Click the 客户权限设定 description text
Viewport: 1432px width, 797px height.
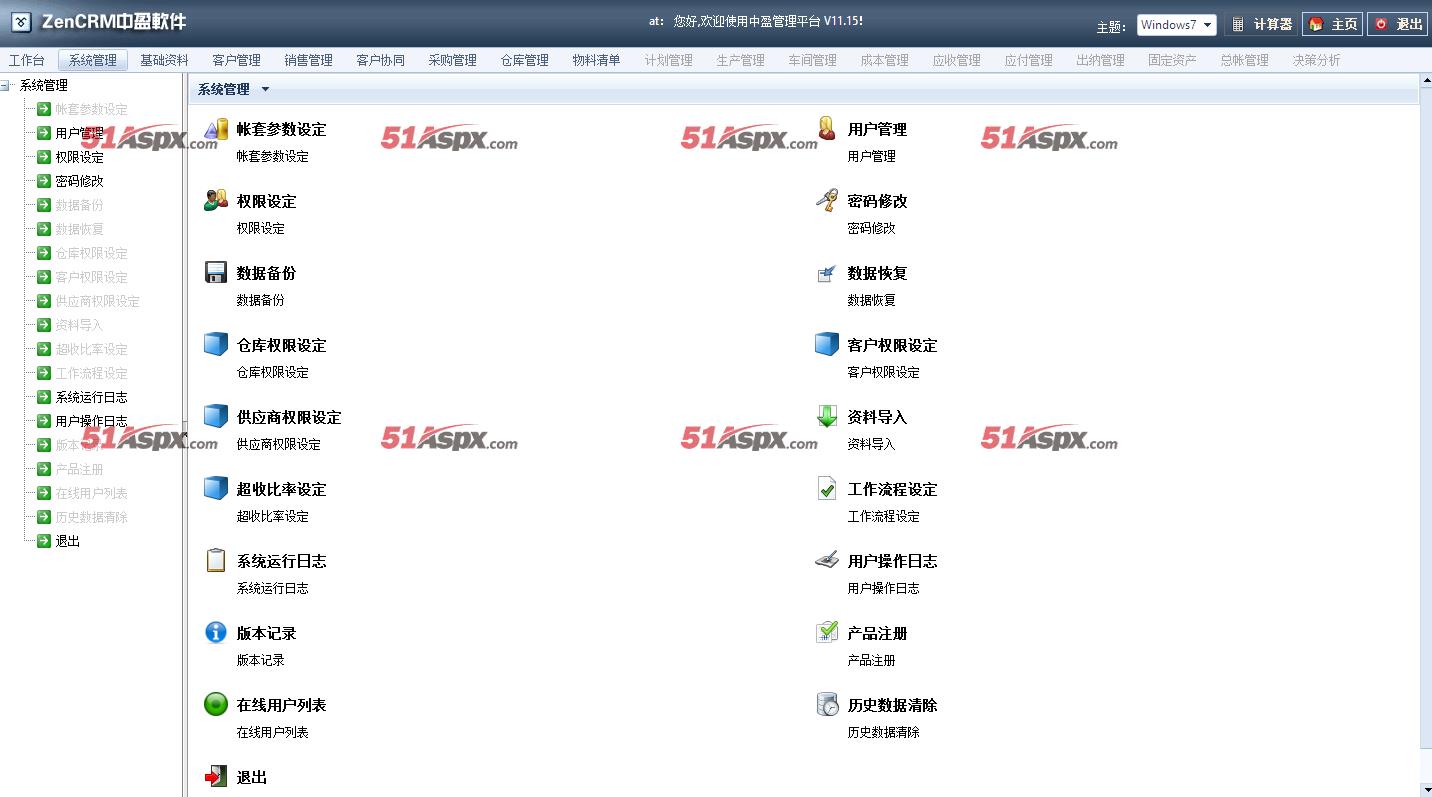883,372
